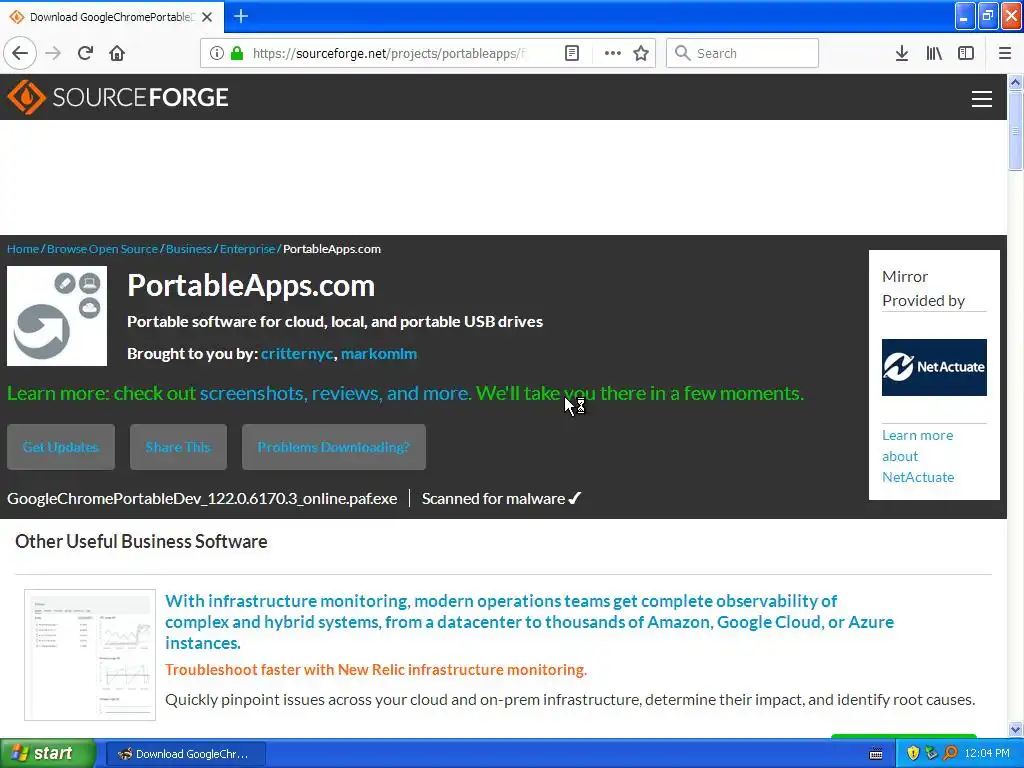Select the Download GoogleChromePortable tab
The image size is (1024, 768).
112,17
